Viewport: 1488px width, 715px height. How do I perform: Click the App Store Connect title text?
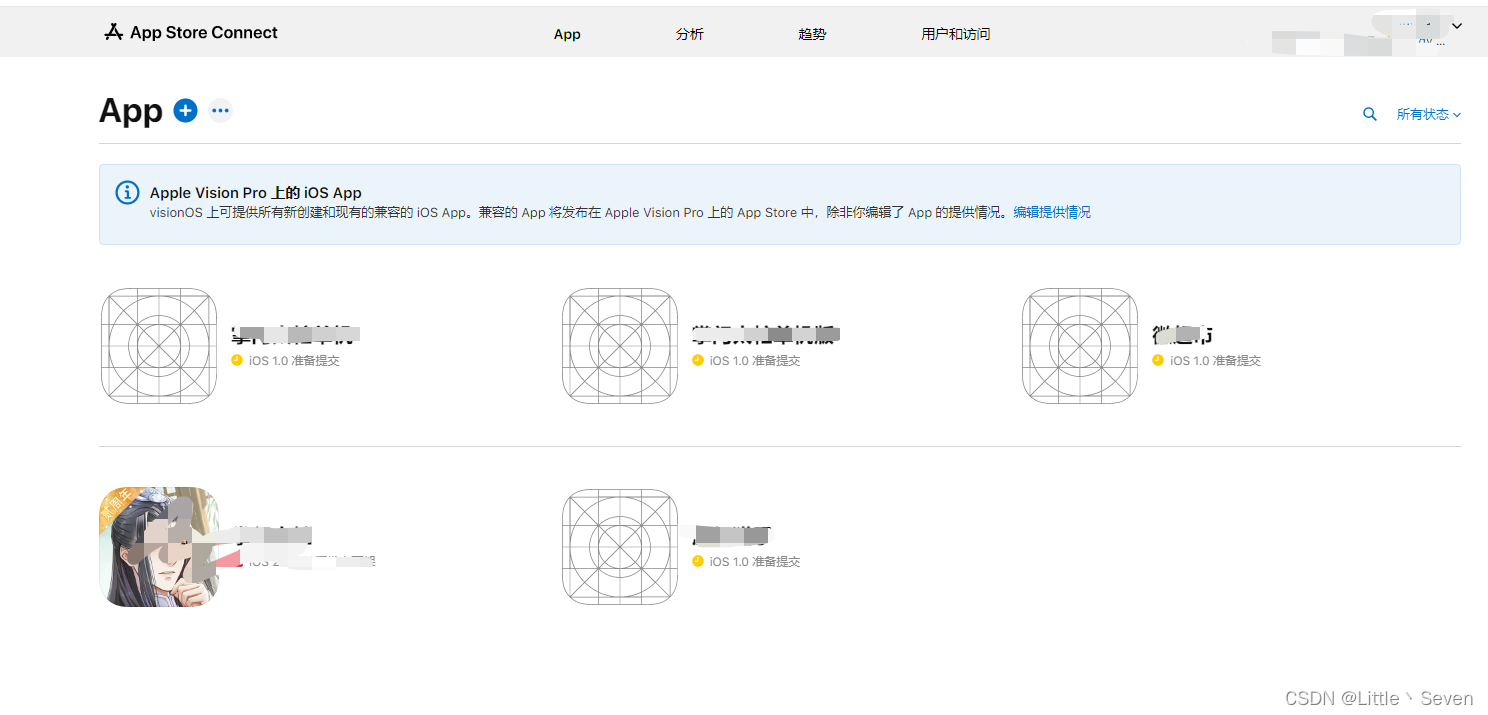tap(204, 32)
